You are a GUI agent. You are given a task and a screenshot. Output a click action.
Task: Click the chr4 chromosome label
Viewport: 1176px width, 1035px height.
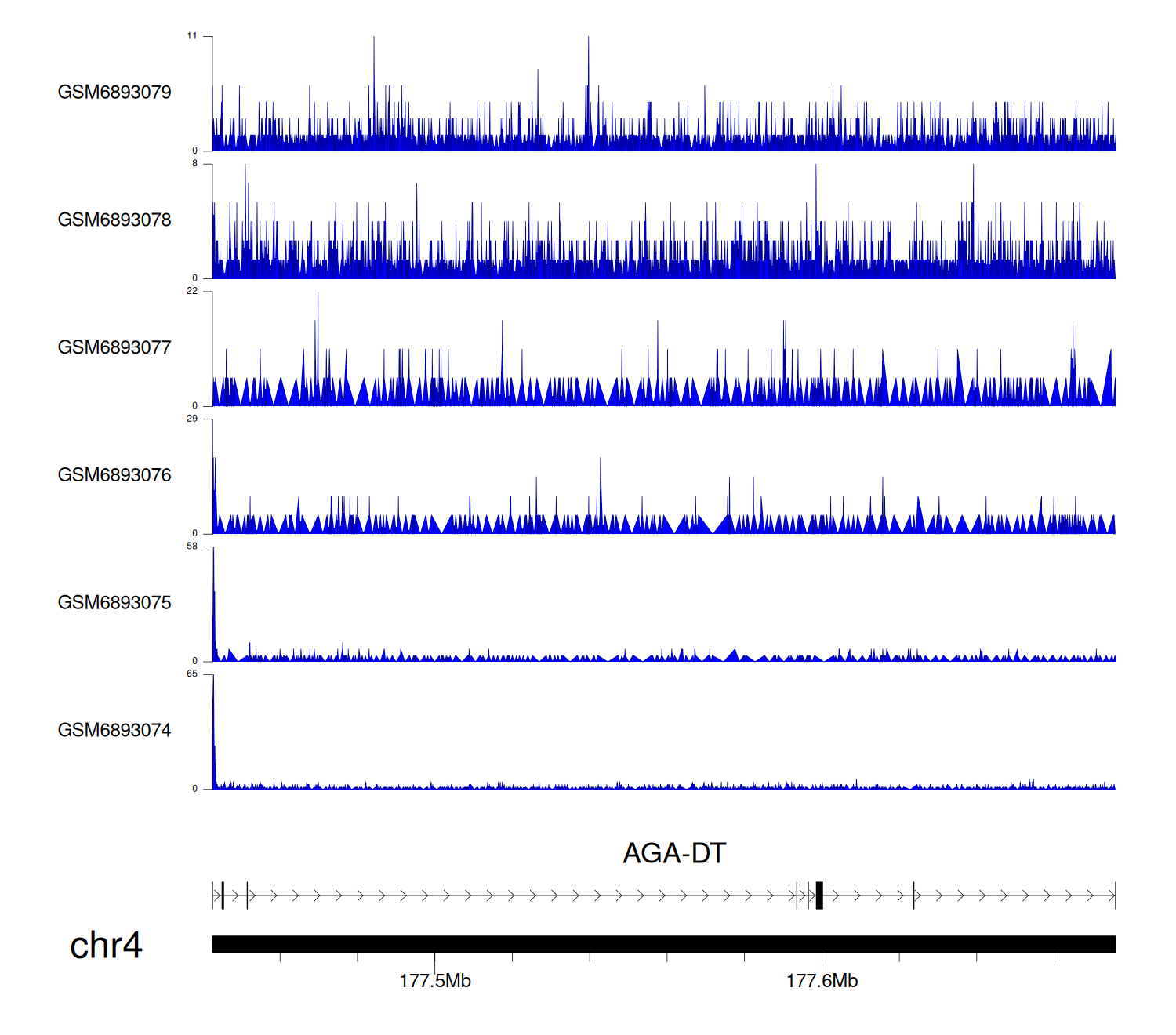[x=106, y=946]
